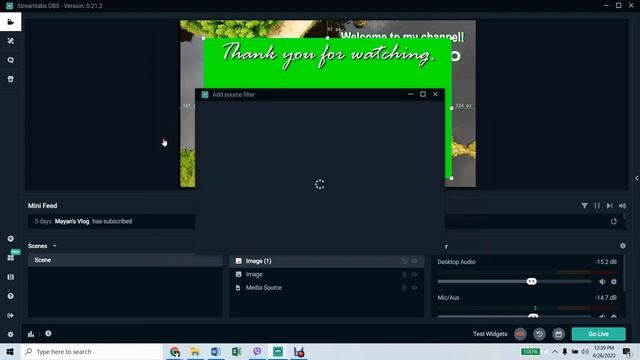Start recording with the REC button
This screenshot has width=640, height=360.
click(x=520, y=334)
